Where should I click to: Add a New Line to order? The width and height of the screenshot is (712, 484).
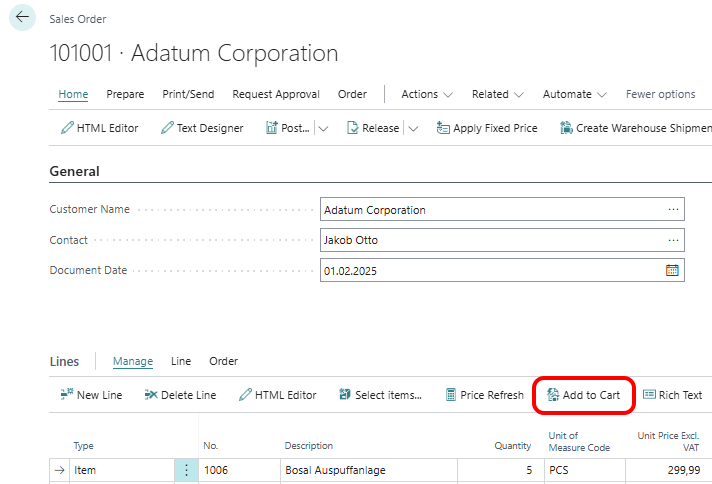pos(91,395)
